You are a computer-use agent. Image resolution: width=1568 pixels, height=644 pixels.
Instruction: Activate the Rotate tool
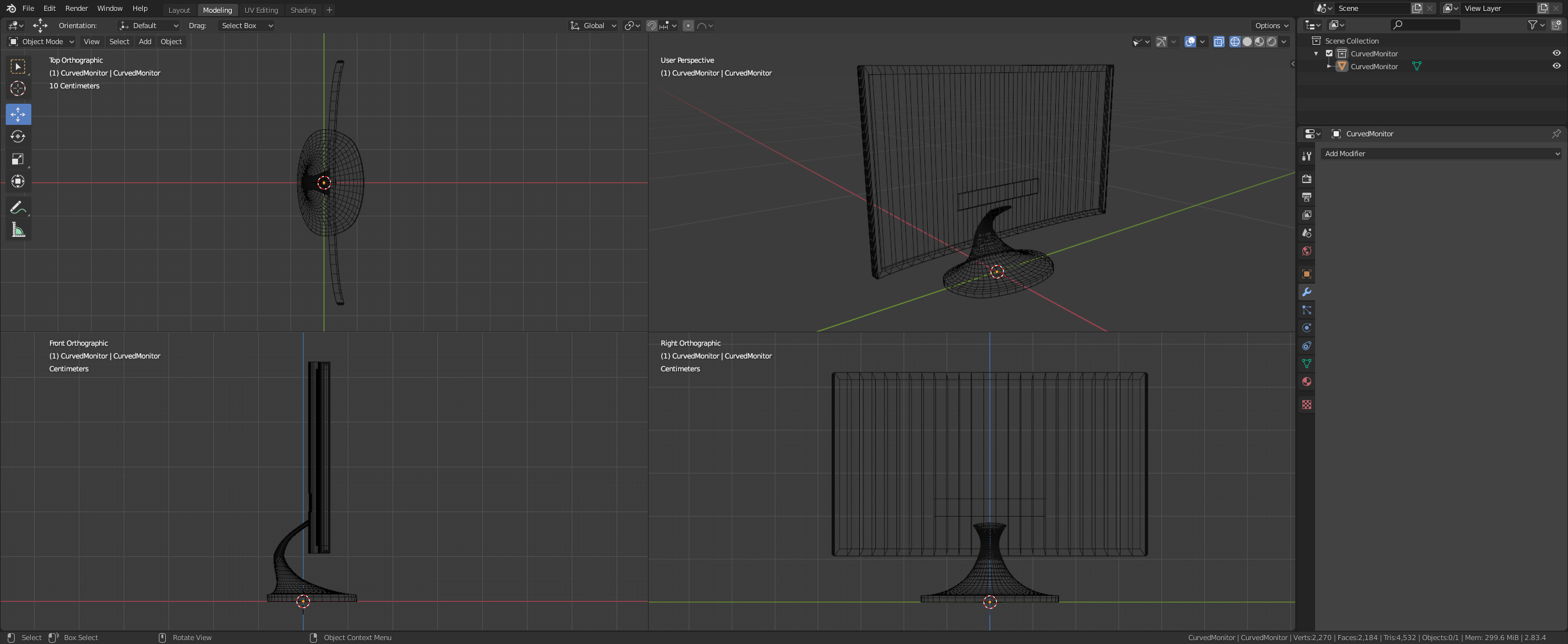tap(18, 136)
